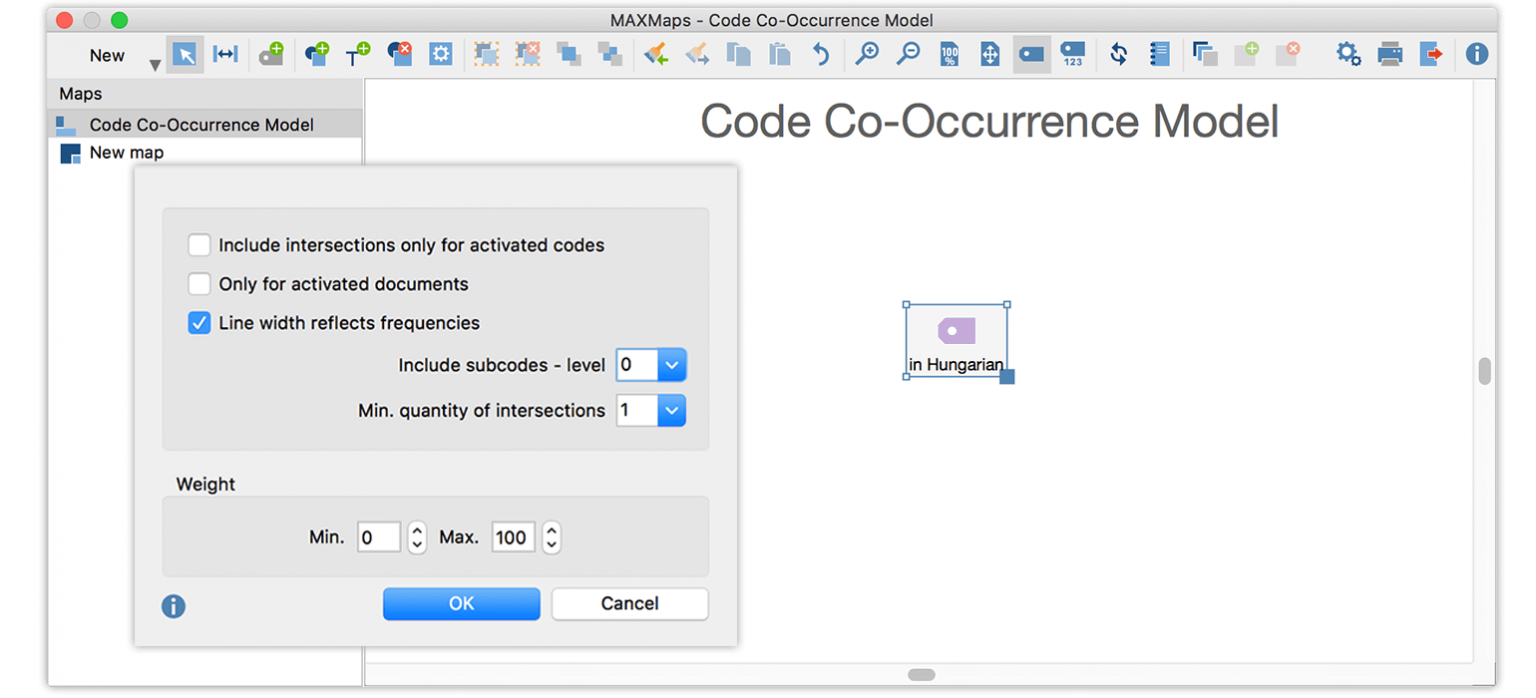This screenshot has height=698, width=1536.
Task: Click the ungroup objects icon
Action: tap(528, 54)
